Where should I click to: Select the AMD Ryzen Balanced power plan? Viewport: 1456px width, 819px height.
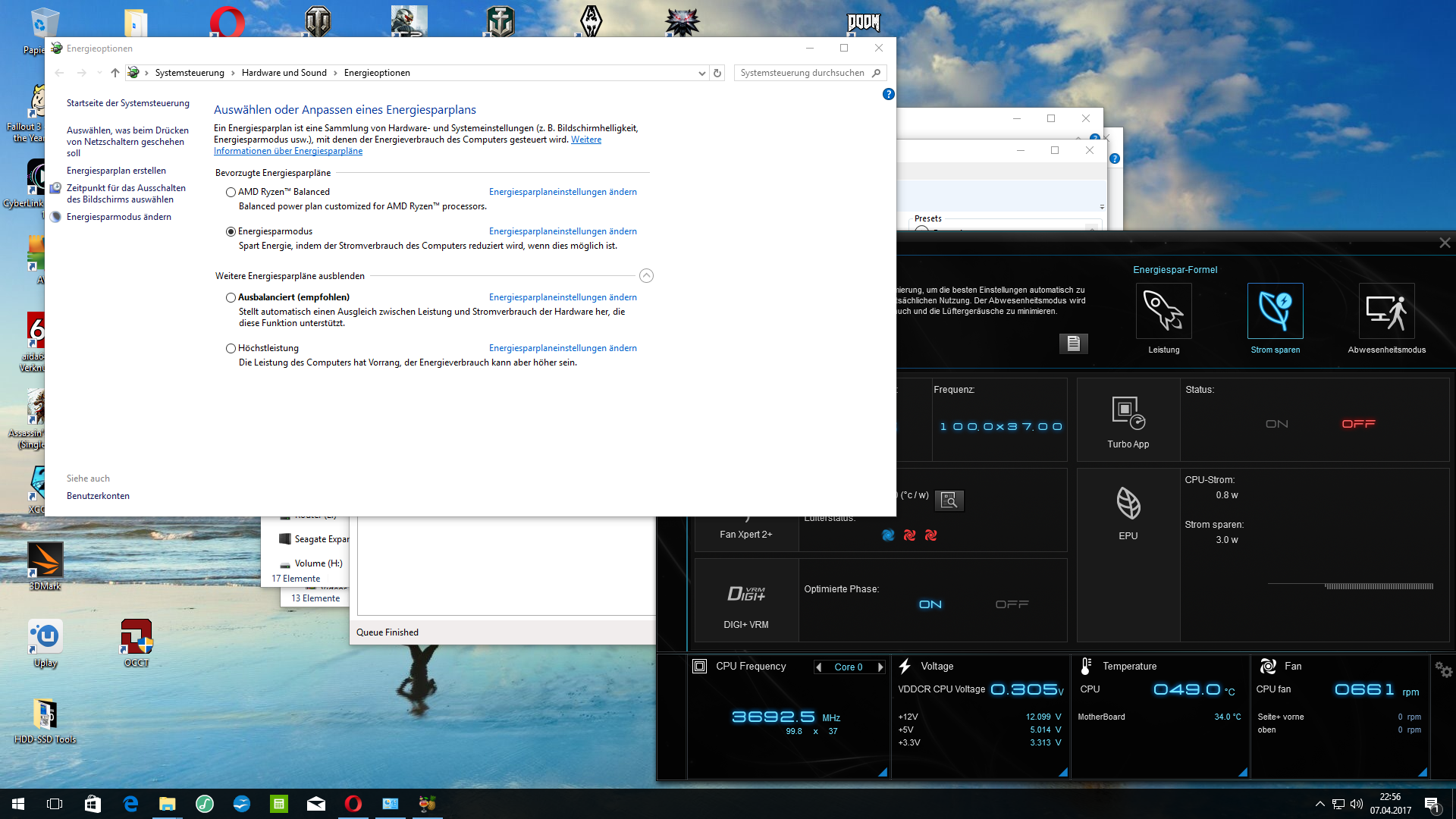[231, 193]
